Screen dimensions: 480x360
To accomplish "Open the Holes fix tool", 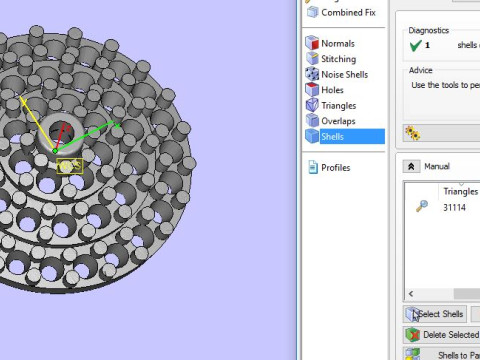I will click(x=332, y=90).
